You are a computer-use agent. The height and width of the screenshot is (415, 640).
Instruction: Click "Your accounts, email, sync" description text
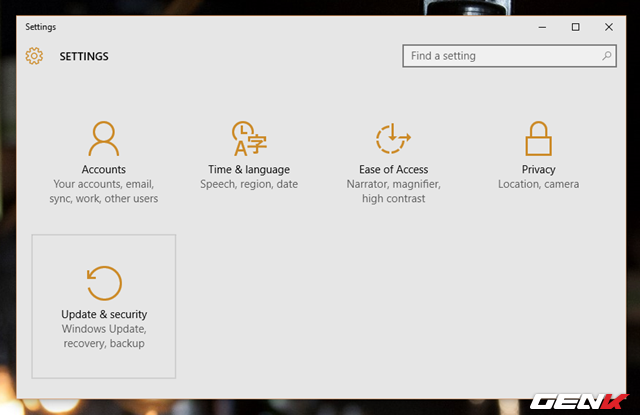pyautogui.click(x=103, y=191)
